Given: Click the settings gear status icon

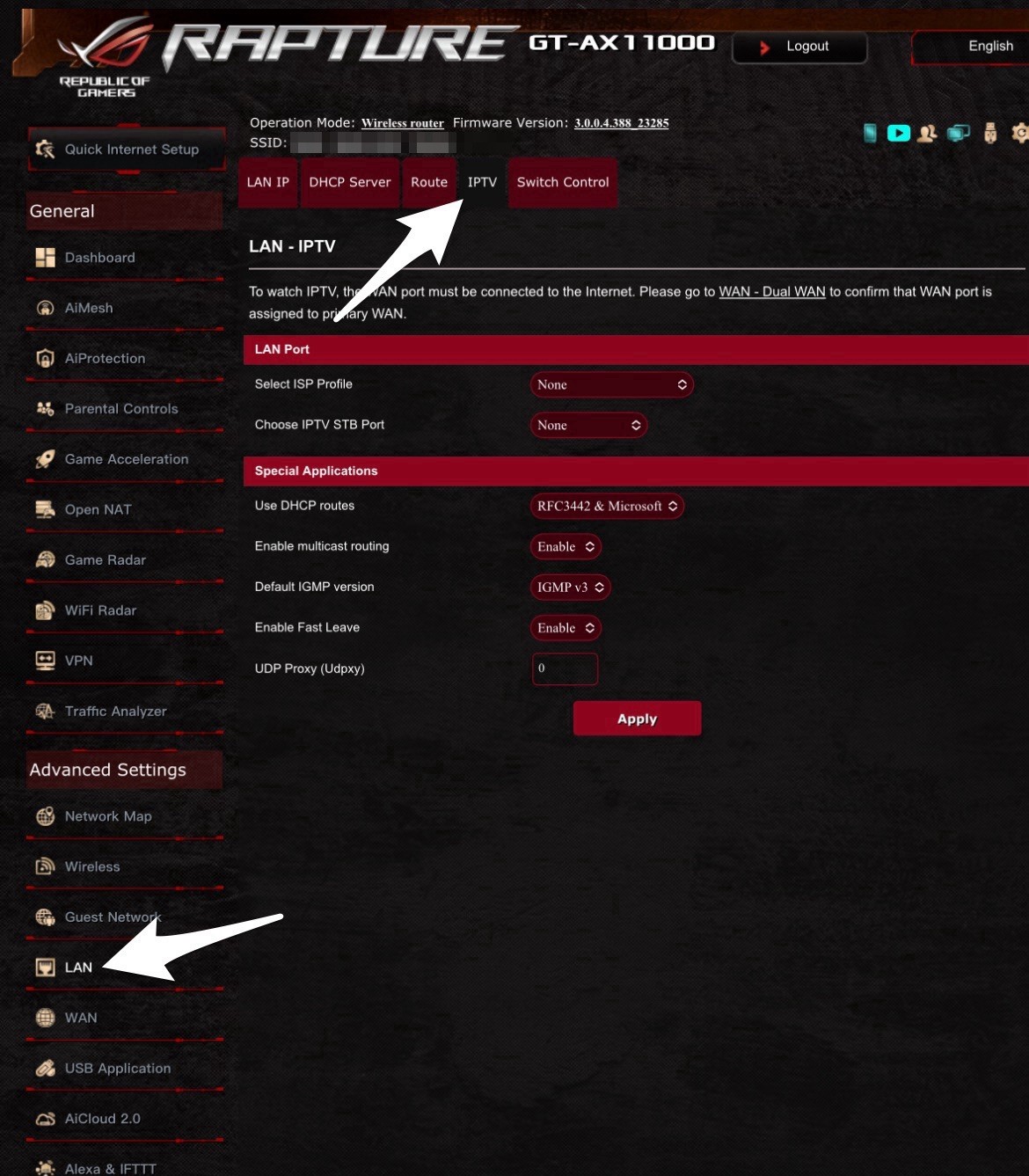Looking at the screenshot, I should coord(1020,133).
